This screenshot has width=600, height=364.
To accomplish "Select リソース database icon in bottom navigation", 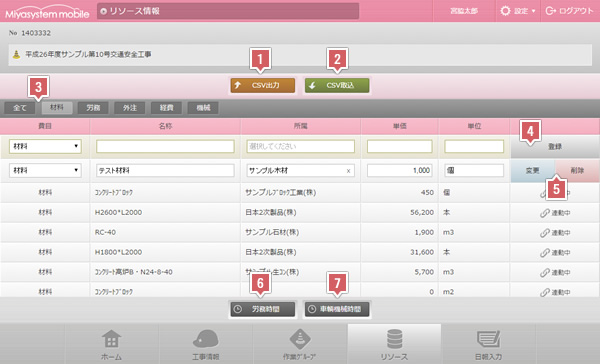I will pos(394,338).
